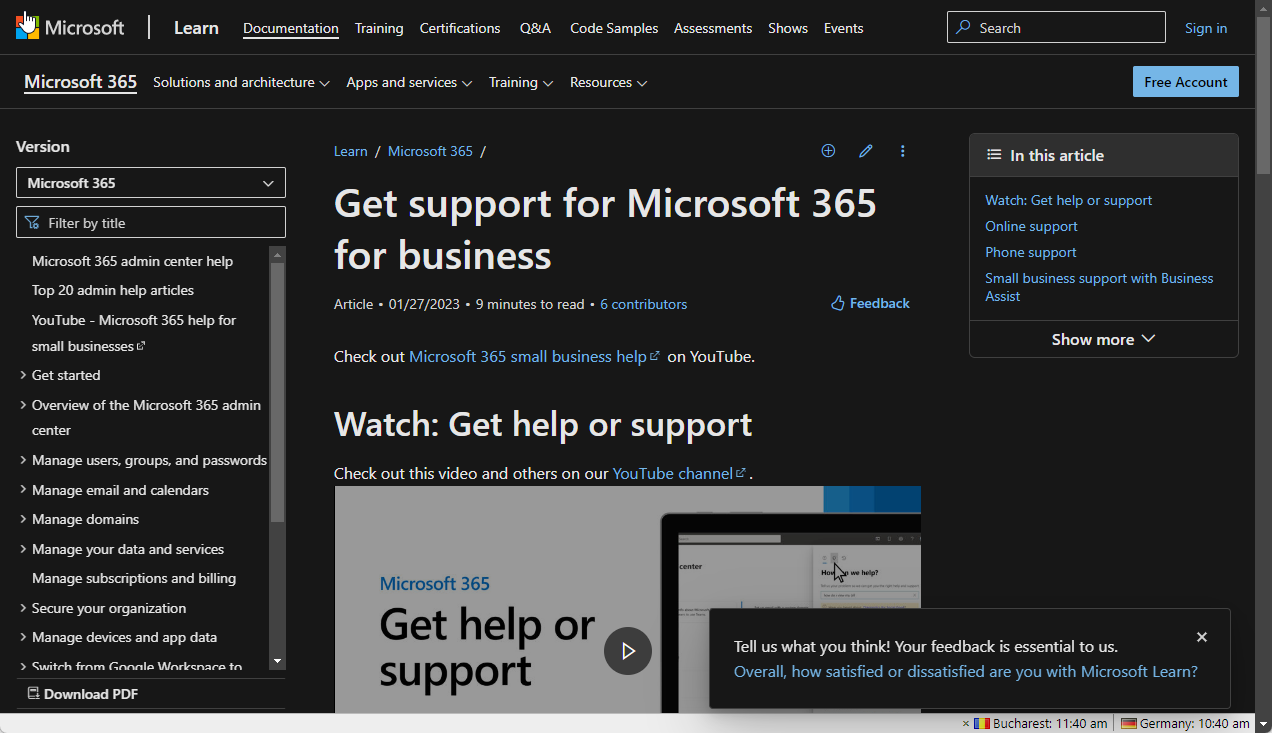Screen dimensions: 1272x733
Task: Open Solutions and architecture menu
Action: pyautogui.click(x=241, y=82)
